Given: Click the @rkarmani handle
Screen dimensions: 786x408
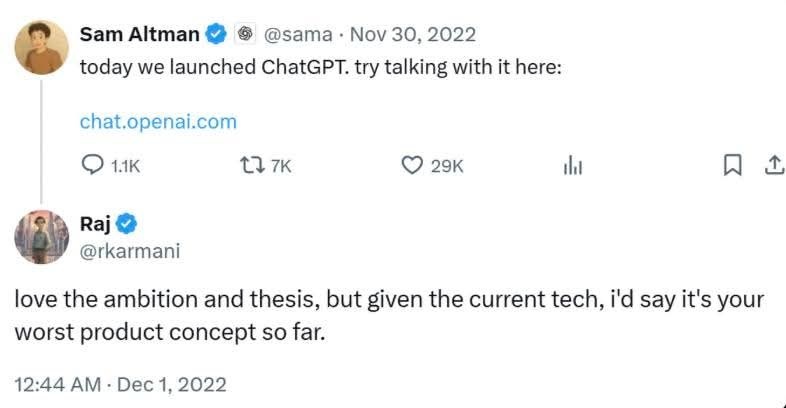Looking at the screenshot, I should point(130,250).
